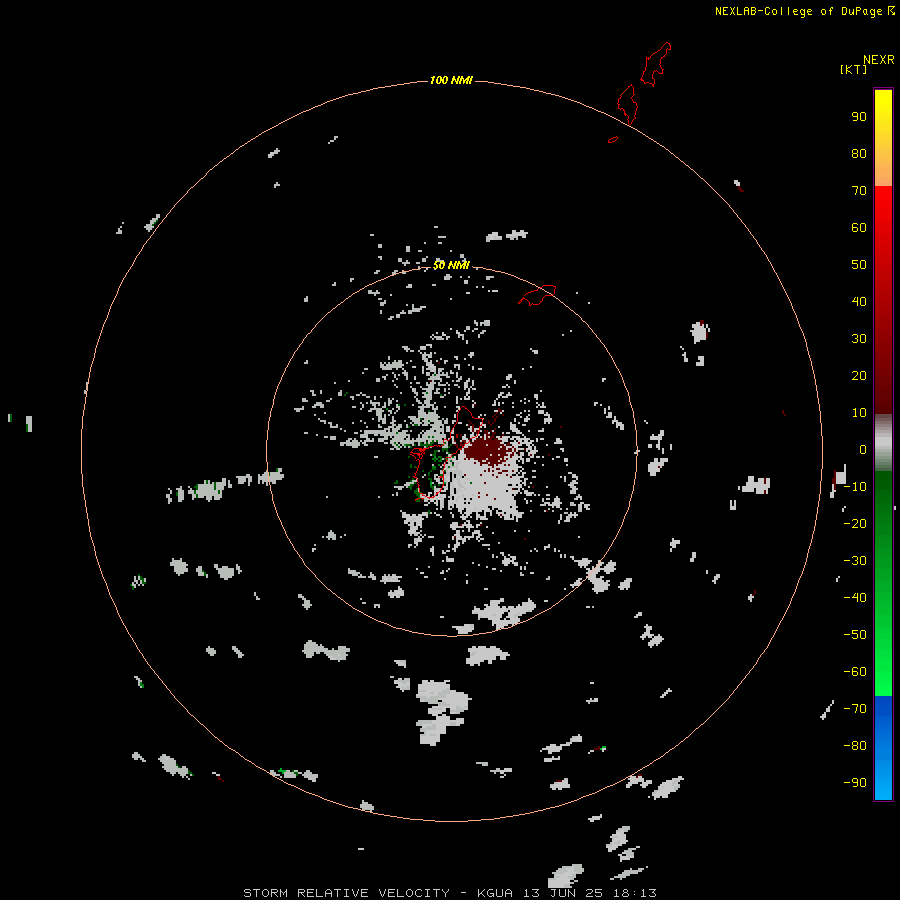Click the red Guam island outline at center
The height and width of the screenshot is (900, 900).
[x=447, y=453]
